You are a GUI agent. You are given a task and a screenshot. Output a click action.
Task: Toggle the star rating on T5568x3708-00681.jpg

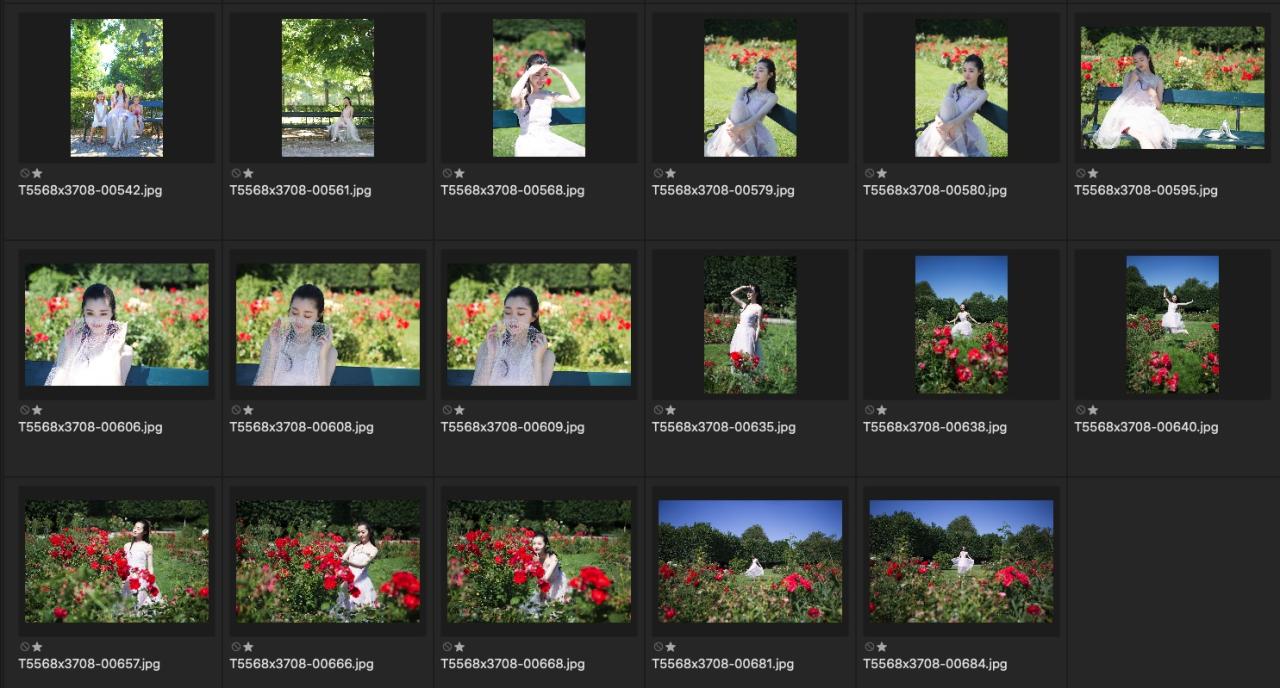[x=670, y=647]
